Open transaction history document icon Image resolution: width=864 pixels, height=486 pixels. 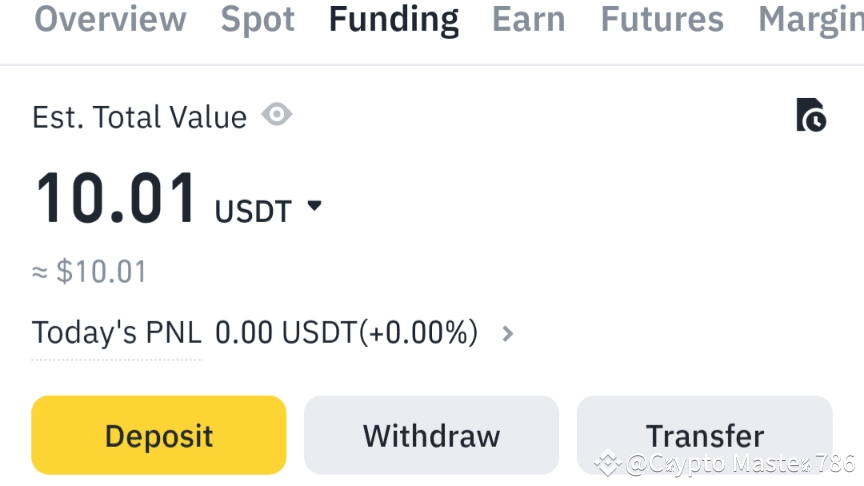click(811, 116)
